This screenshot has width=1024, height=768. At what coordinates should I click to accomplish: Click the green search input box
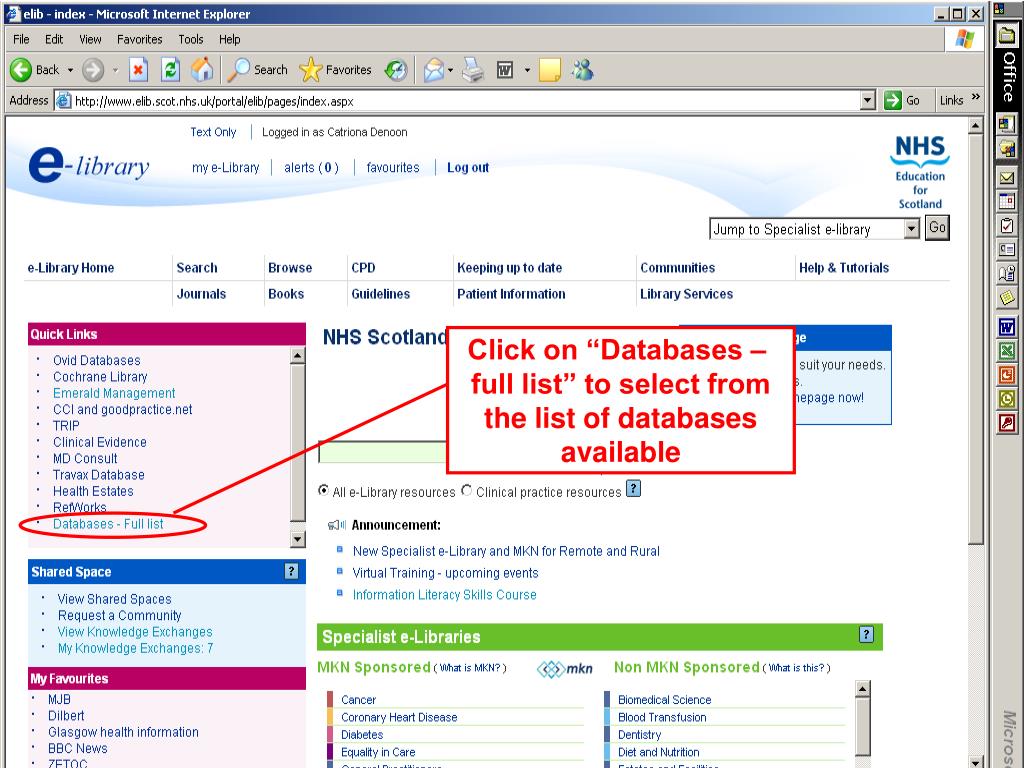click(383, 451)
